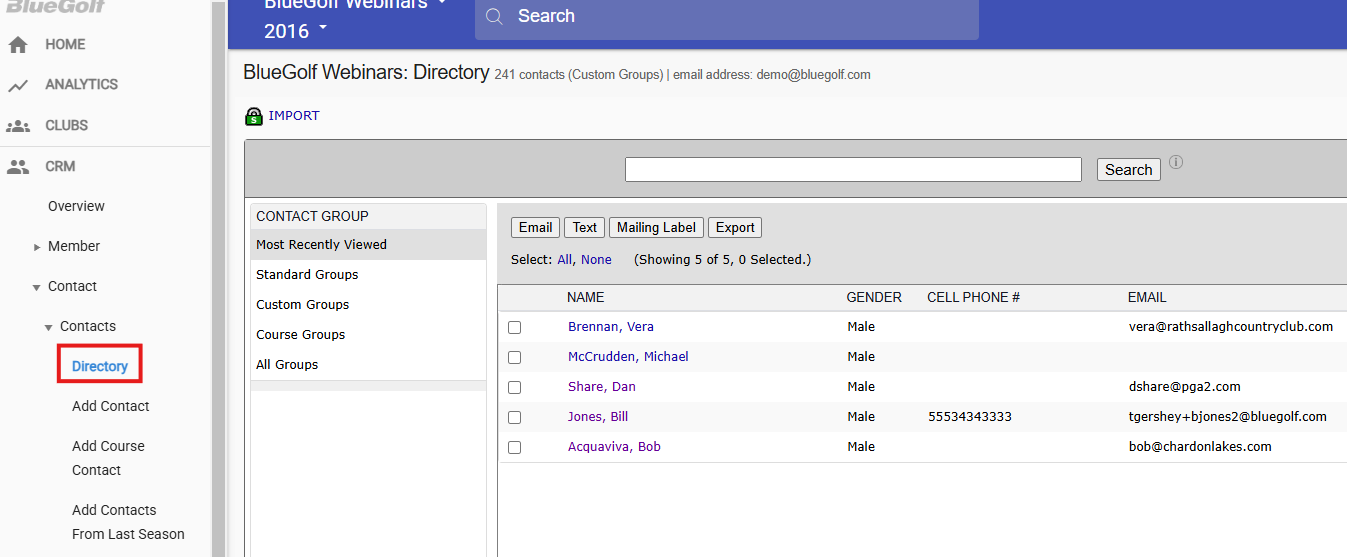Viewport: 1347px width, 557px height.
Task: Click the CELL PHONE # column header
Action: coord(973,298)
